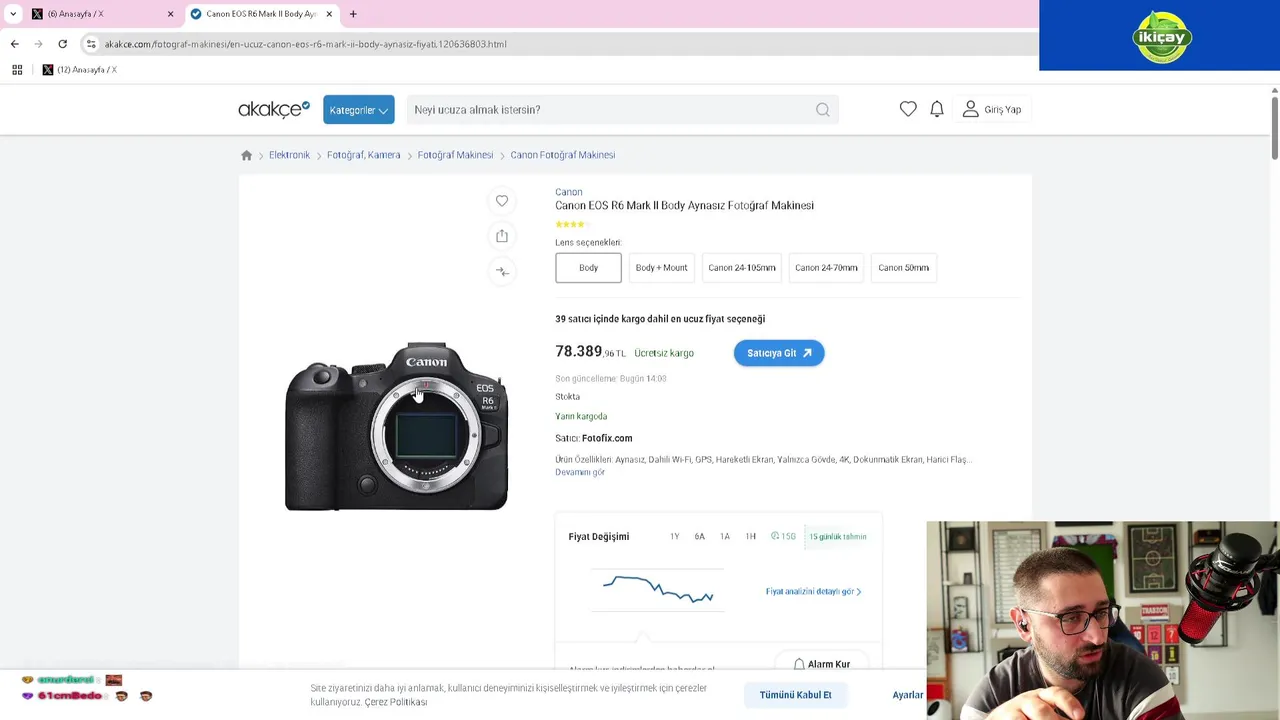This screenshot has height=720, width=1280.
Task: Accept all cookies with Tümünü Kabul Et
Action: point(795,695)
